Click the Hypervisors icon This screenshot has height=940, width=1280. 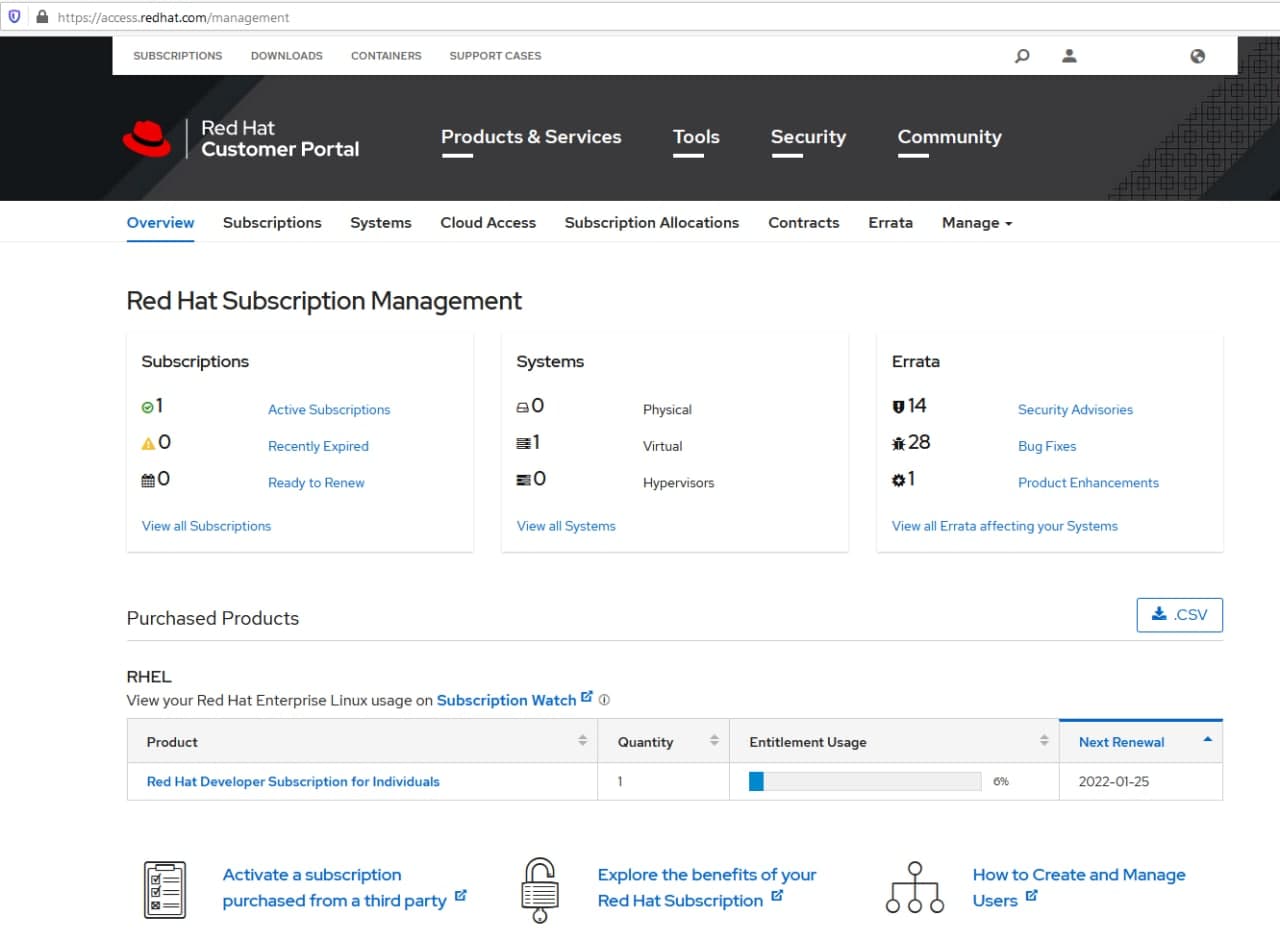(523, 480)
